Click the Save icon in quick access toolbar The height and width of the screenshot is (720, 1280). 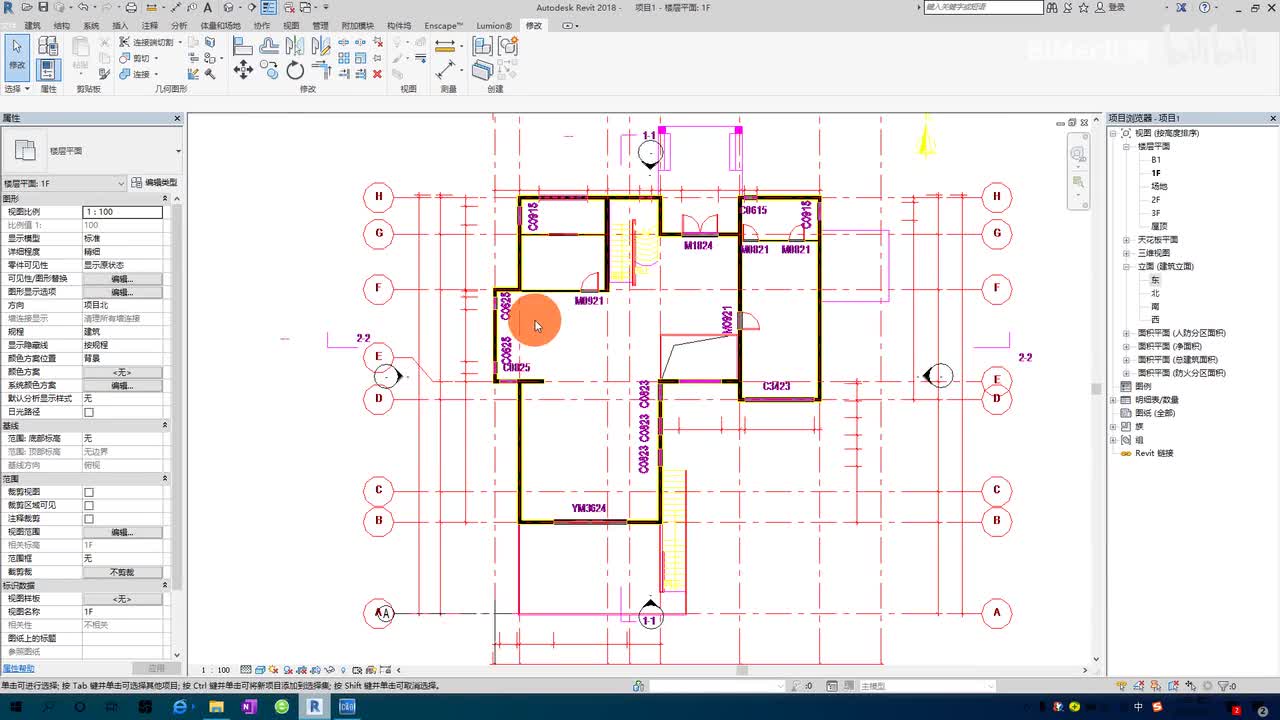point(43,7)
